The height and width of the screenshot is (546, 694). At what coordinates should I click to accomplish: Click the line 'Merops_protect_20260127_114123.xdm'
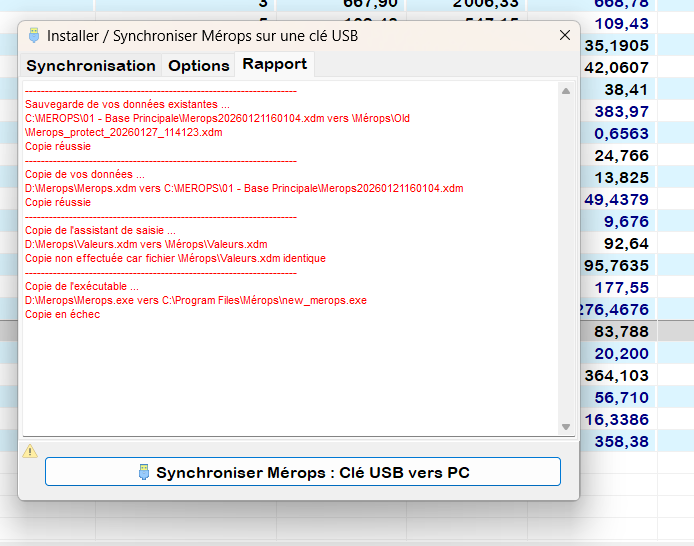pyautogui.click(x=124, y=132)
